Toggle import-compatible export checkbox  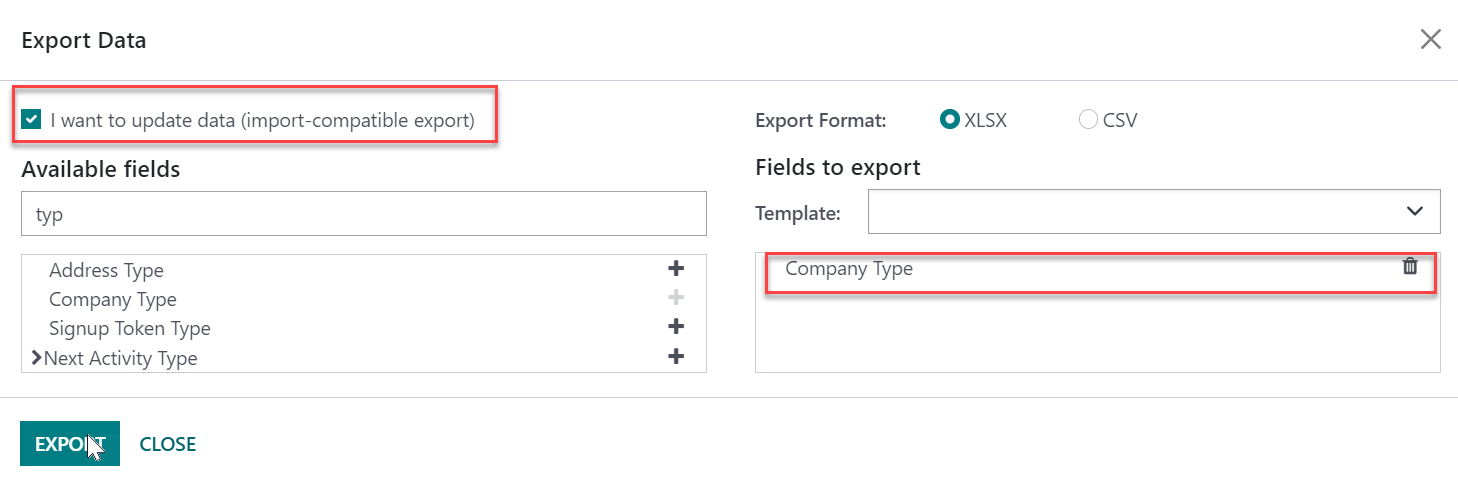(32, 120)
